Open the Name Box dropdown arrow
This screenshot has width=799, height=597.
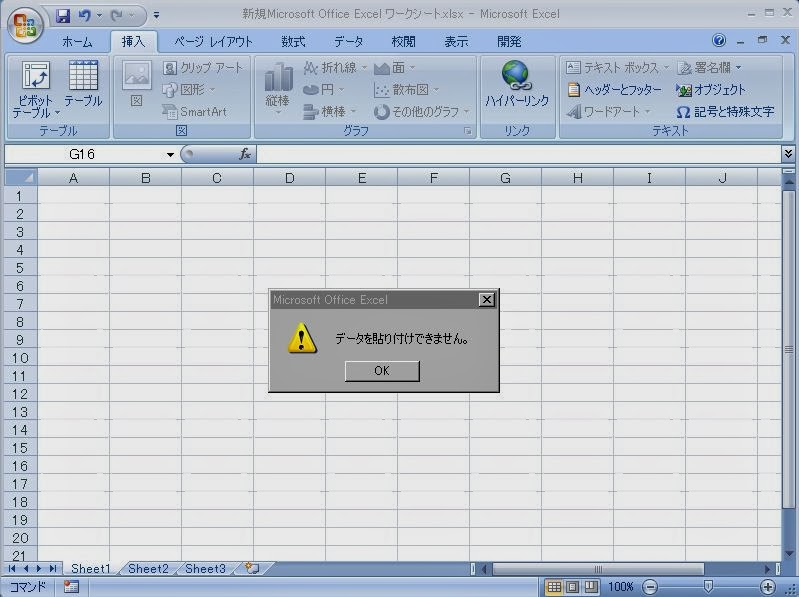tap(170, 154)
